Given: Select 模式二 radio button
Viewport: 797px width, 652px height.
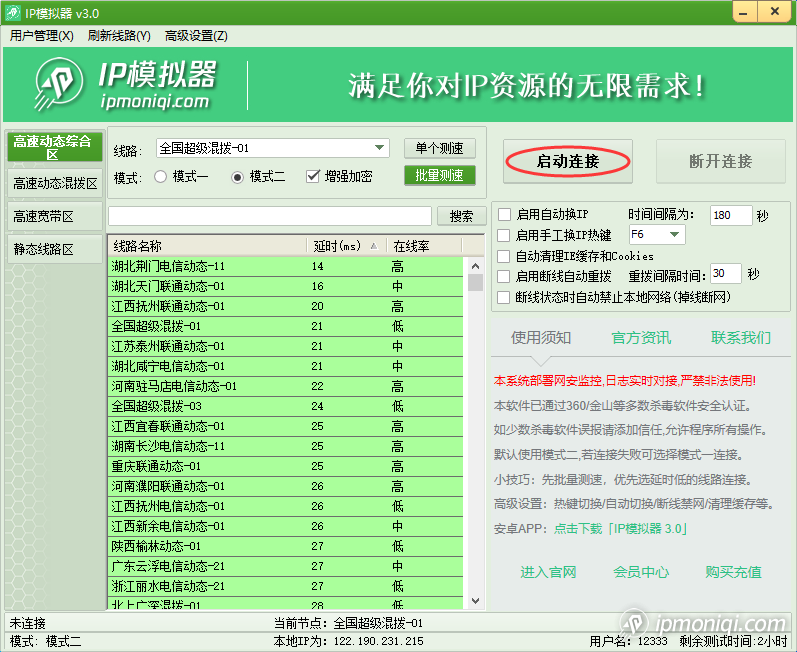Looking at the screenshot, I should pyautogui.click(x=238, y=177).
